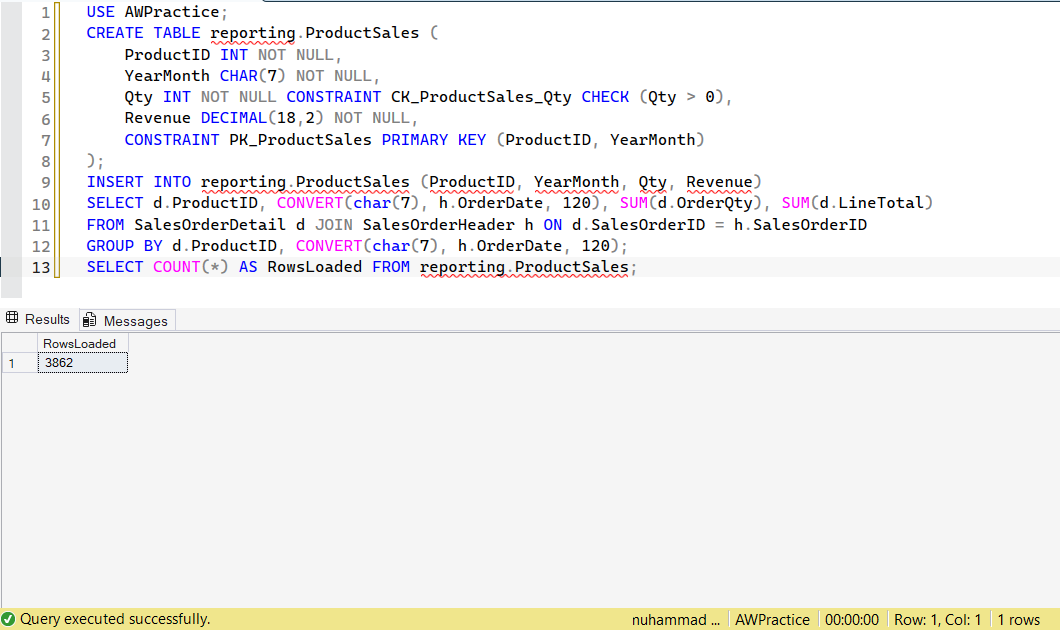This screenshot has width=1060, height=630.
Task: Click 'INSERT INTO' keyword on line 9
Action: pos(139,182)
